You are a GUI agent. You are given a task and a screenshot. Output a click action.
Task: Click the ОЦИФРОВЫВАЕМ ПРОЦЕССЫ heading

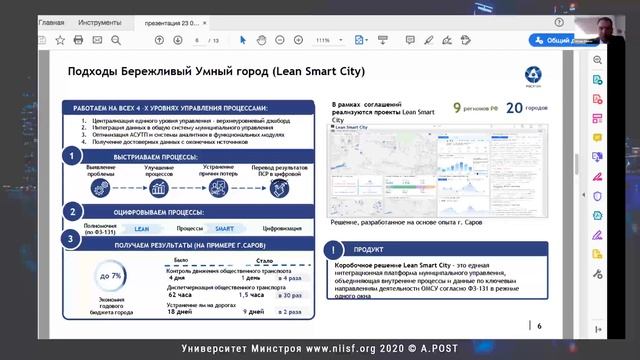coord(159,213)
